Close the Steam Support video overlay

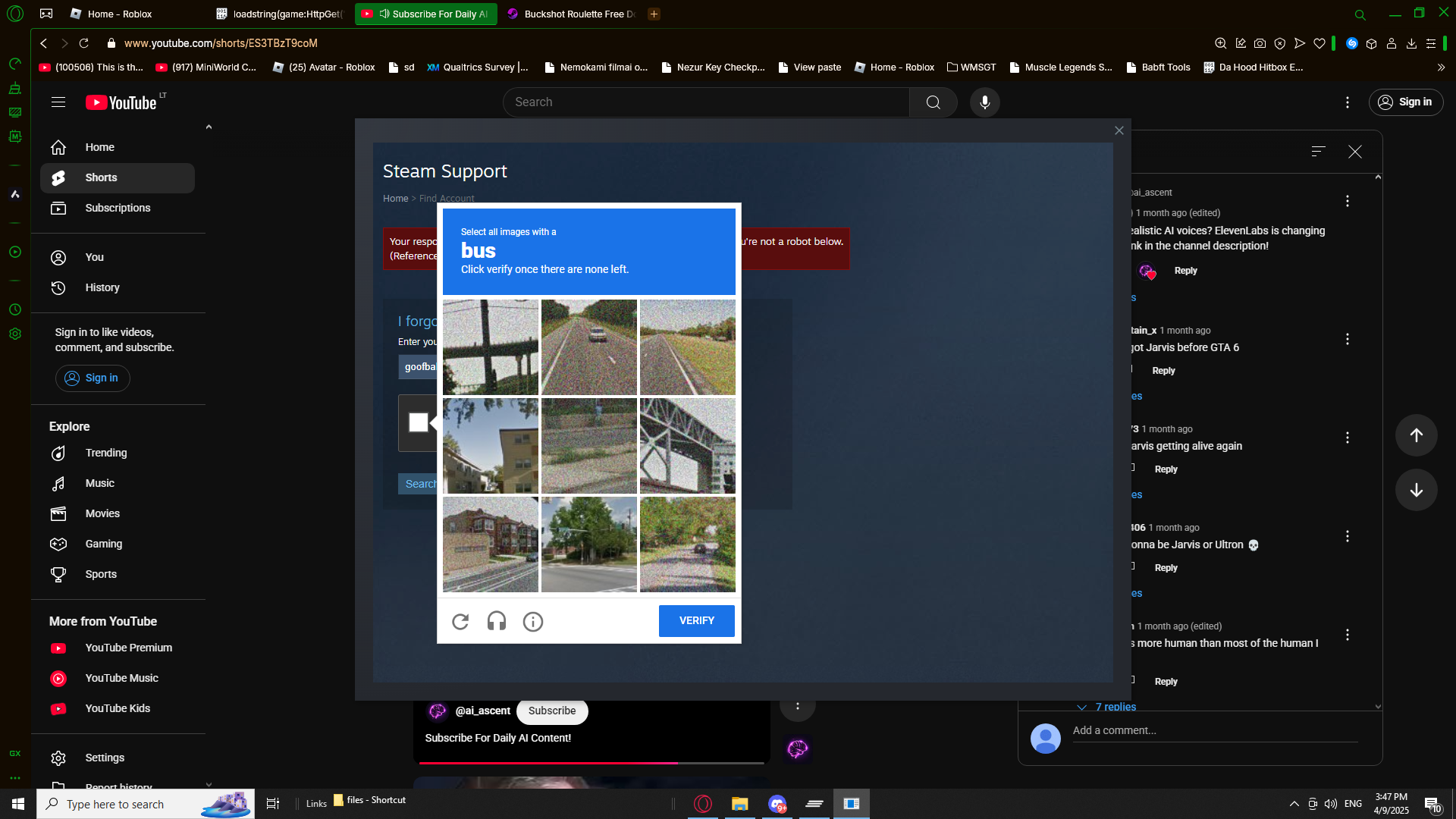(1119, 130)
